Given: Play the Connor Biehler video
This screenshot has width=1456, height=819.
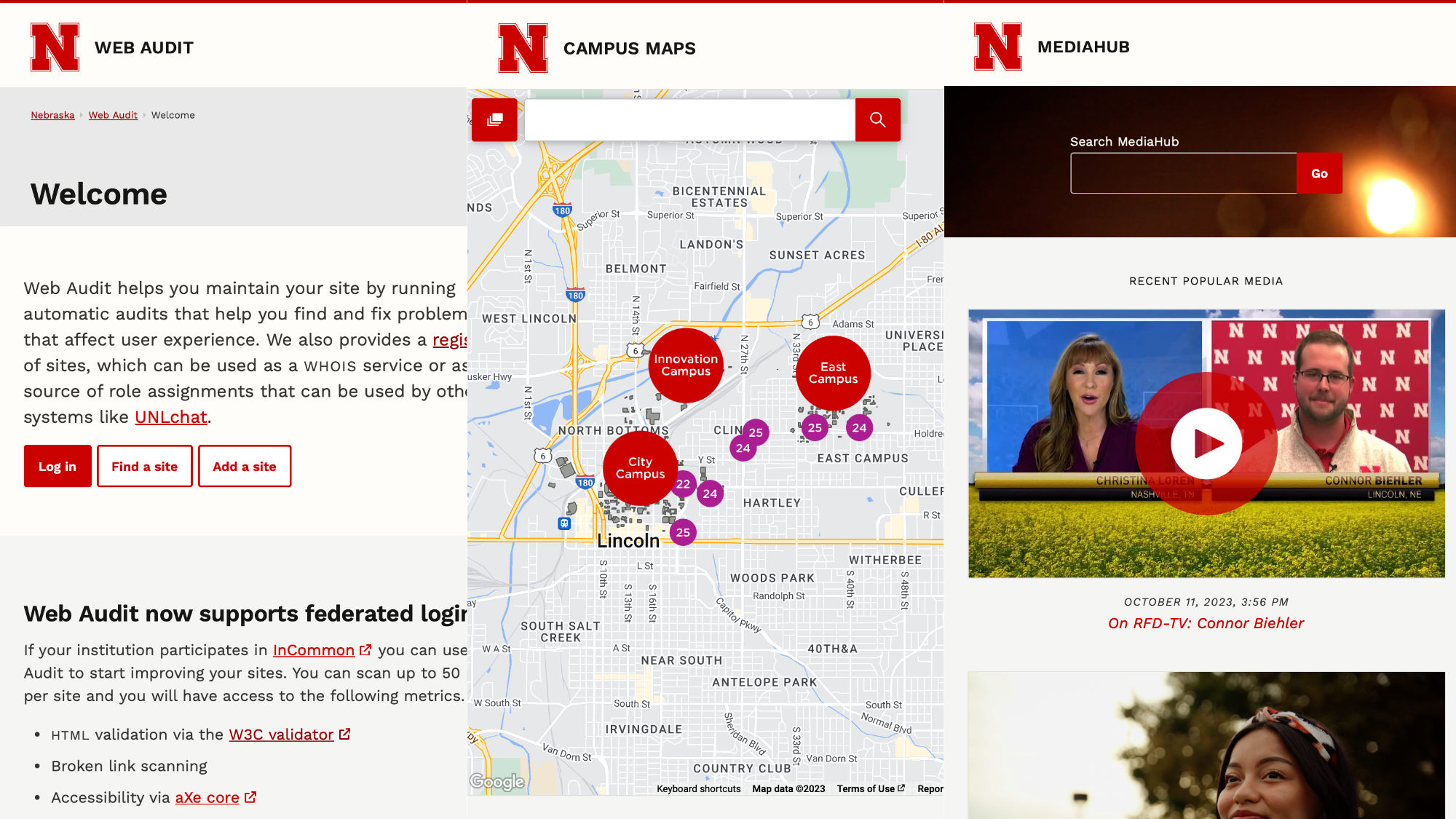Looking at the screenshot, I should 1206,443.
